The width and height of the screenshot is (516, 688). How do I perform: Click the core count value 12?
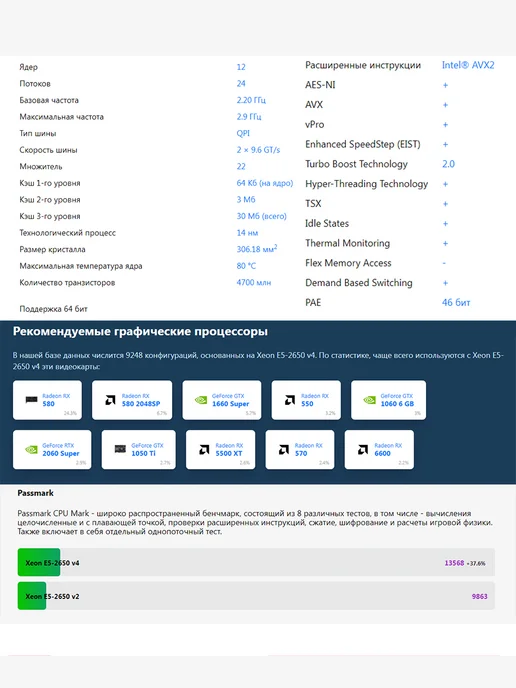(x=241, y=67)
